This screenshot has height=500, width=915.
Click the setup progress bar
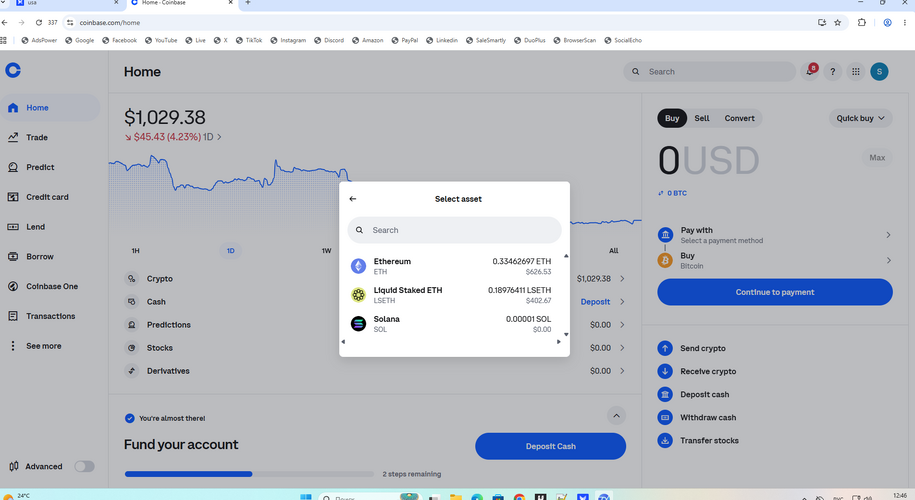point(249,474)
